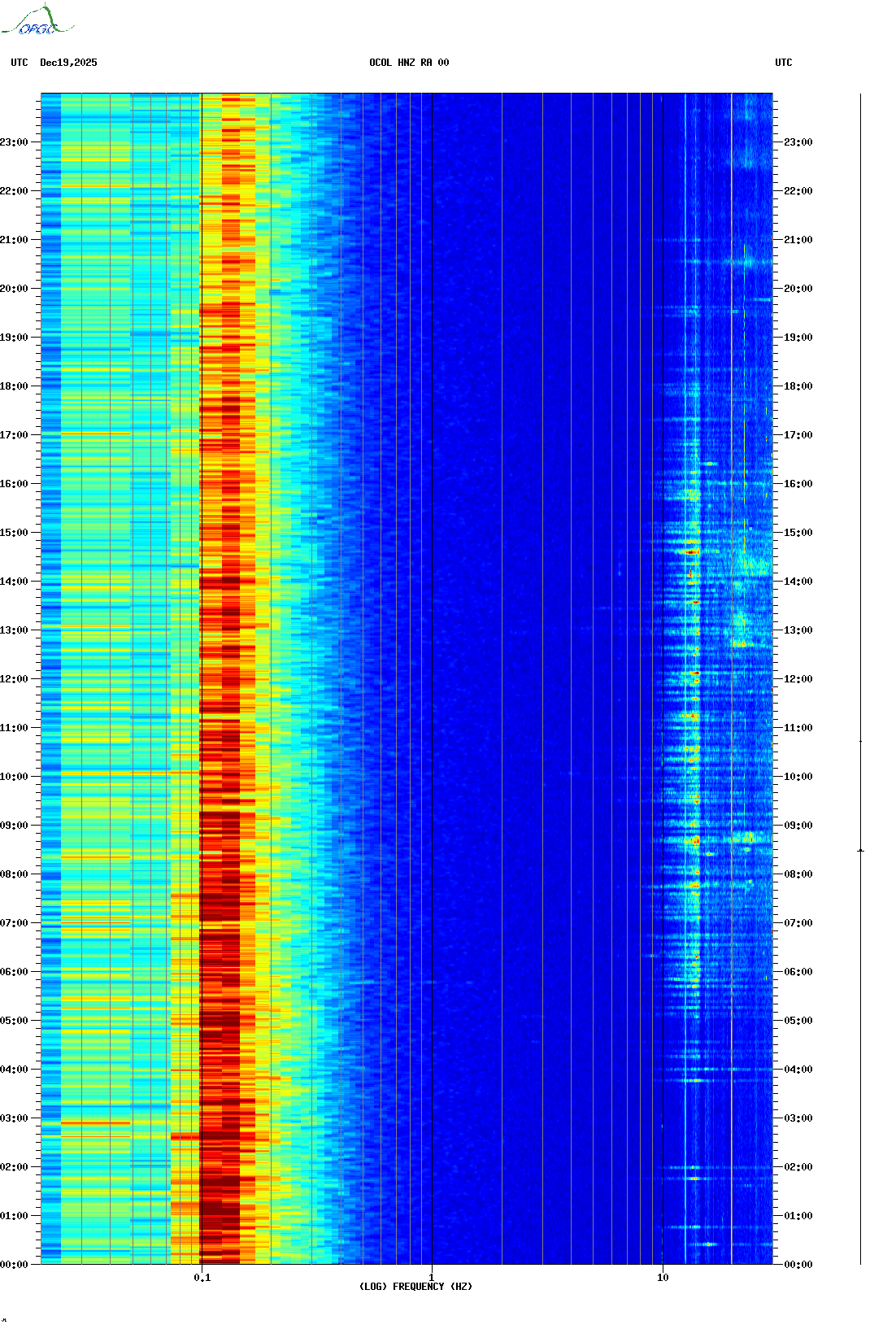Viewport: 896px width, 1329px height.
Task: Click the 10 Hz frequency axis label
Action: pos(663,1278)
